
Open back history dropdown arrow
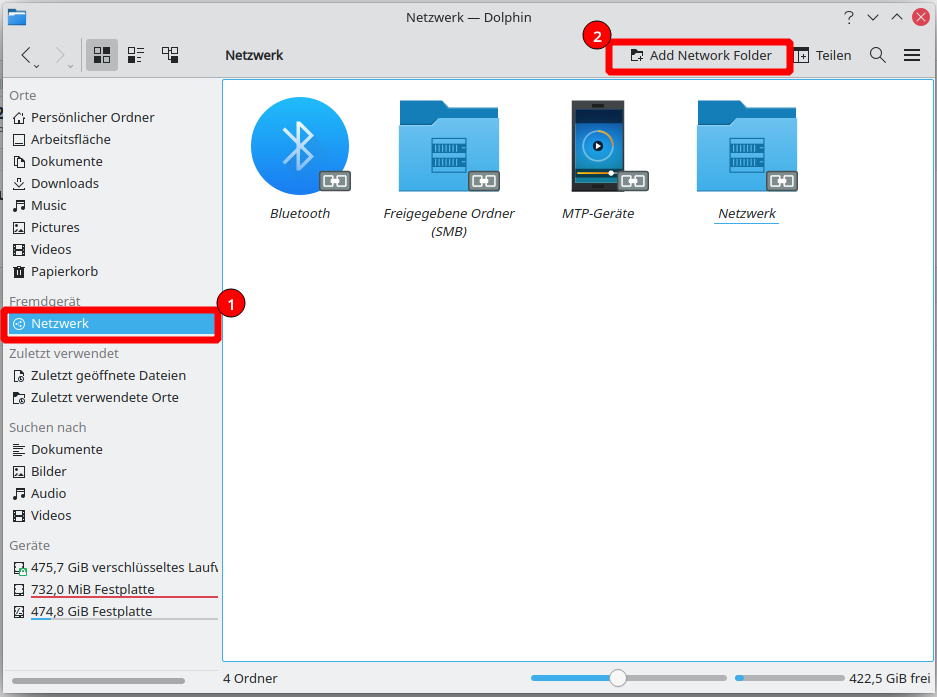coord(36,66)
